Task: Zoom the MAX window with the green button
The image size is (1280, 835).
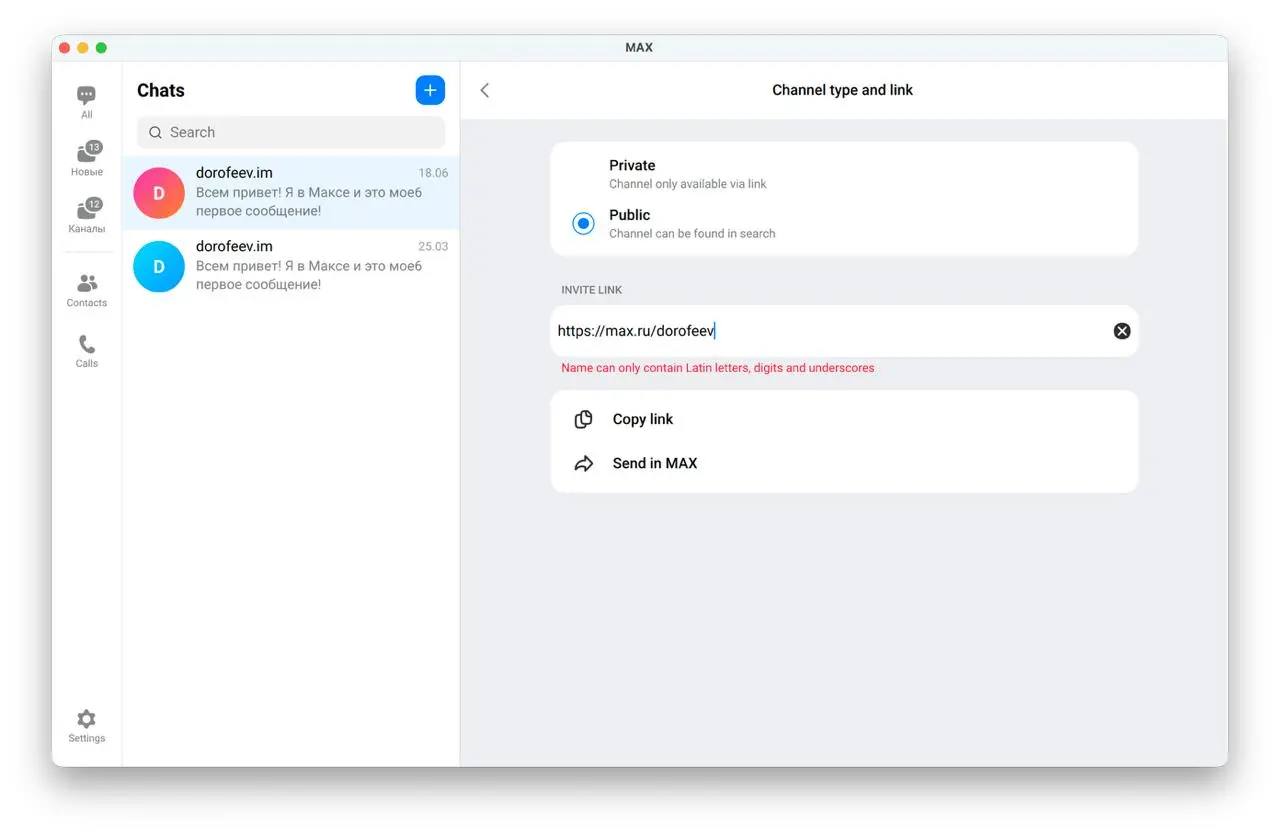Action: tap(101, 48)
